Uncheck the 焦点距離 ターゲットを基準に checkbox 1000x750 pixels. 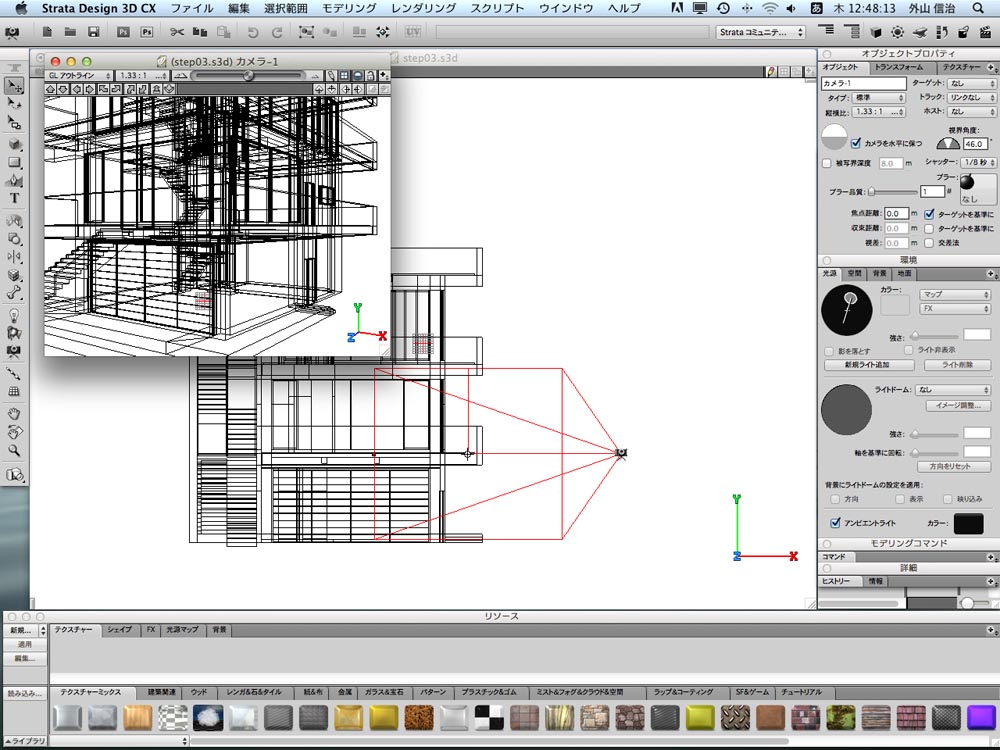coord(929,214)
